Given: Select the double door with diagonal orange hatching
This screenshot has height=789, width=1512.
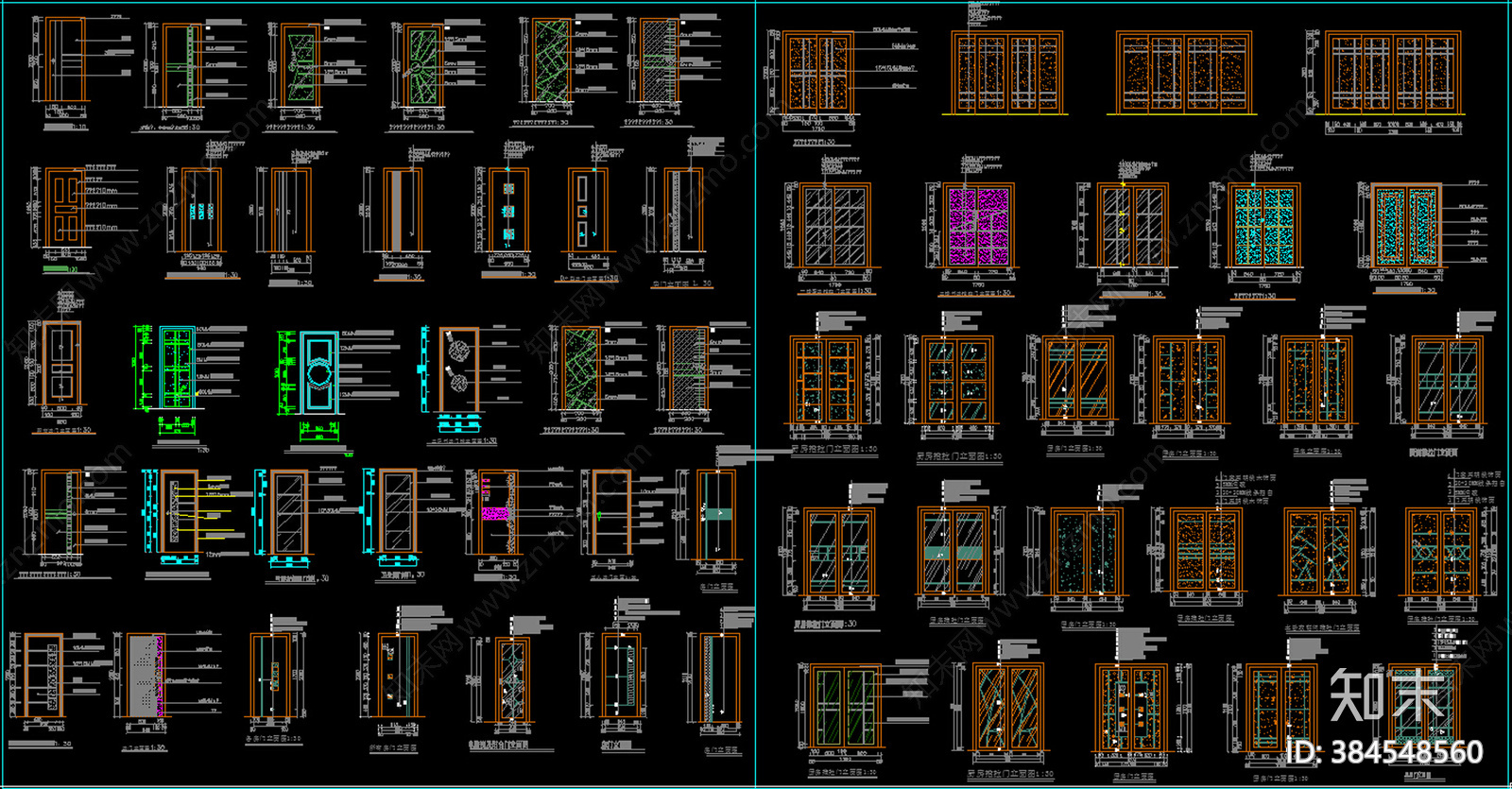Looking at the screenshot, I should [1078, 379].
